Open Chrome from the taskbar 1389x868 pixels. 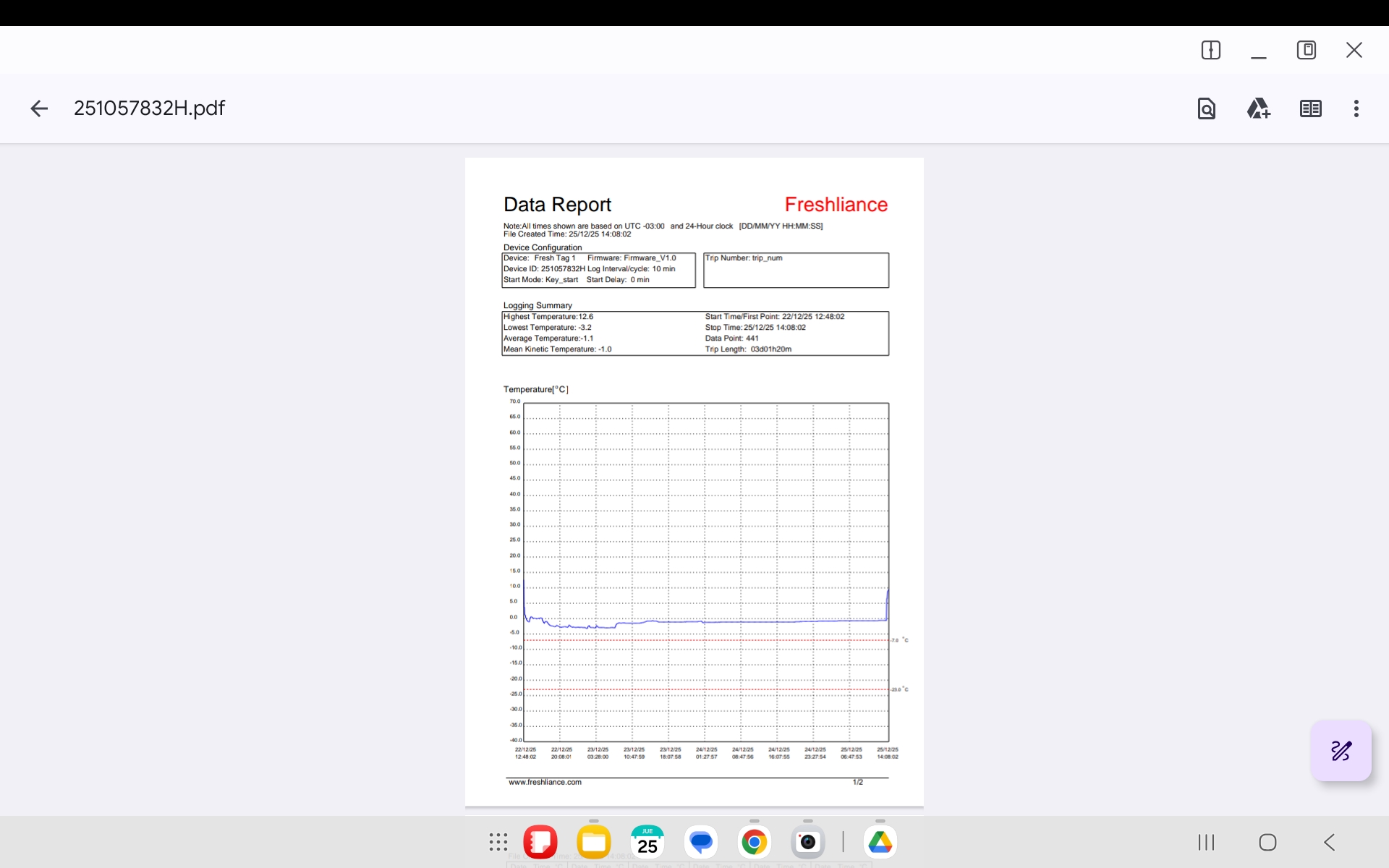pos(754,842)
